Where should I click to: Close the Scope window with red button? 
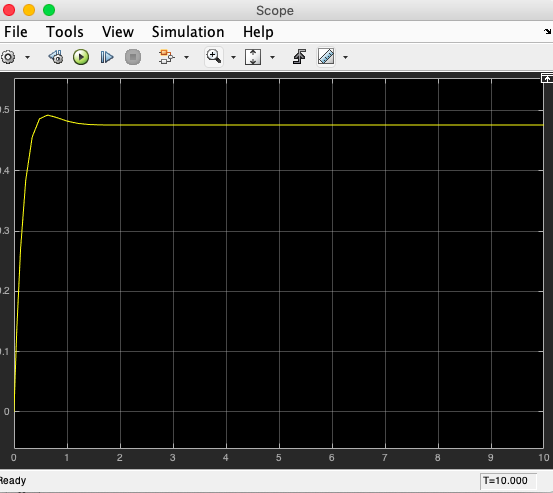point(9,10)
